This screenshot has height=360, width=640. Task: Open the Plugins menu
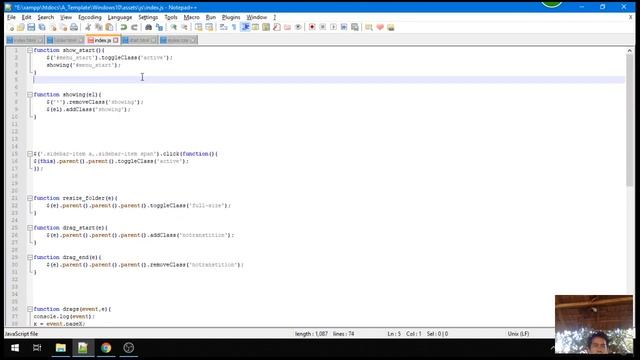point(231,17)
